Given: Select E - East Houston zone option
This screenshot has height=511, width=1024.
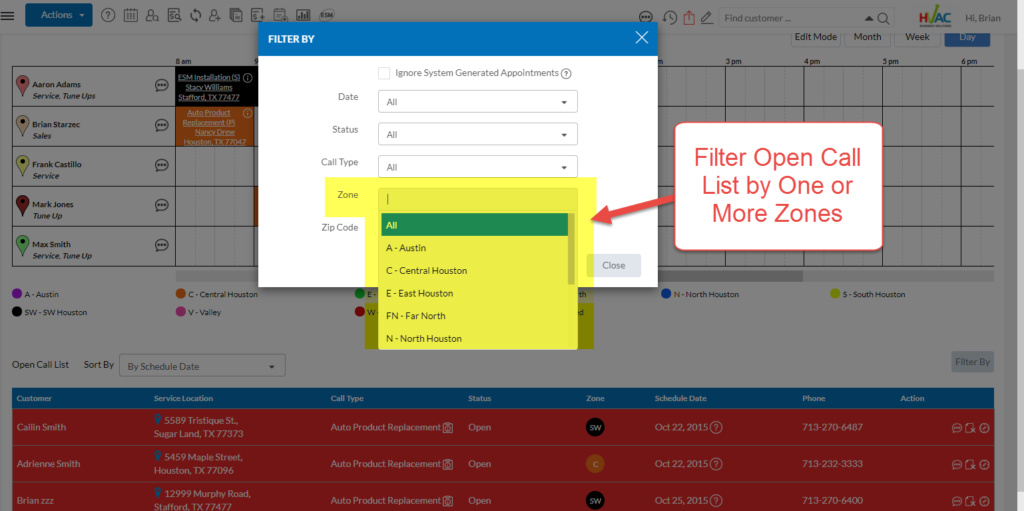Looking at the screenshot, I should (474, 293).
